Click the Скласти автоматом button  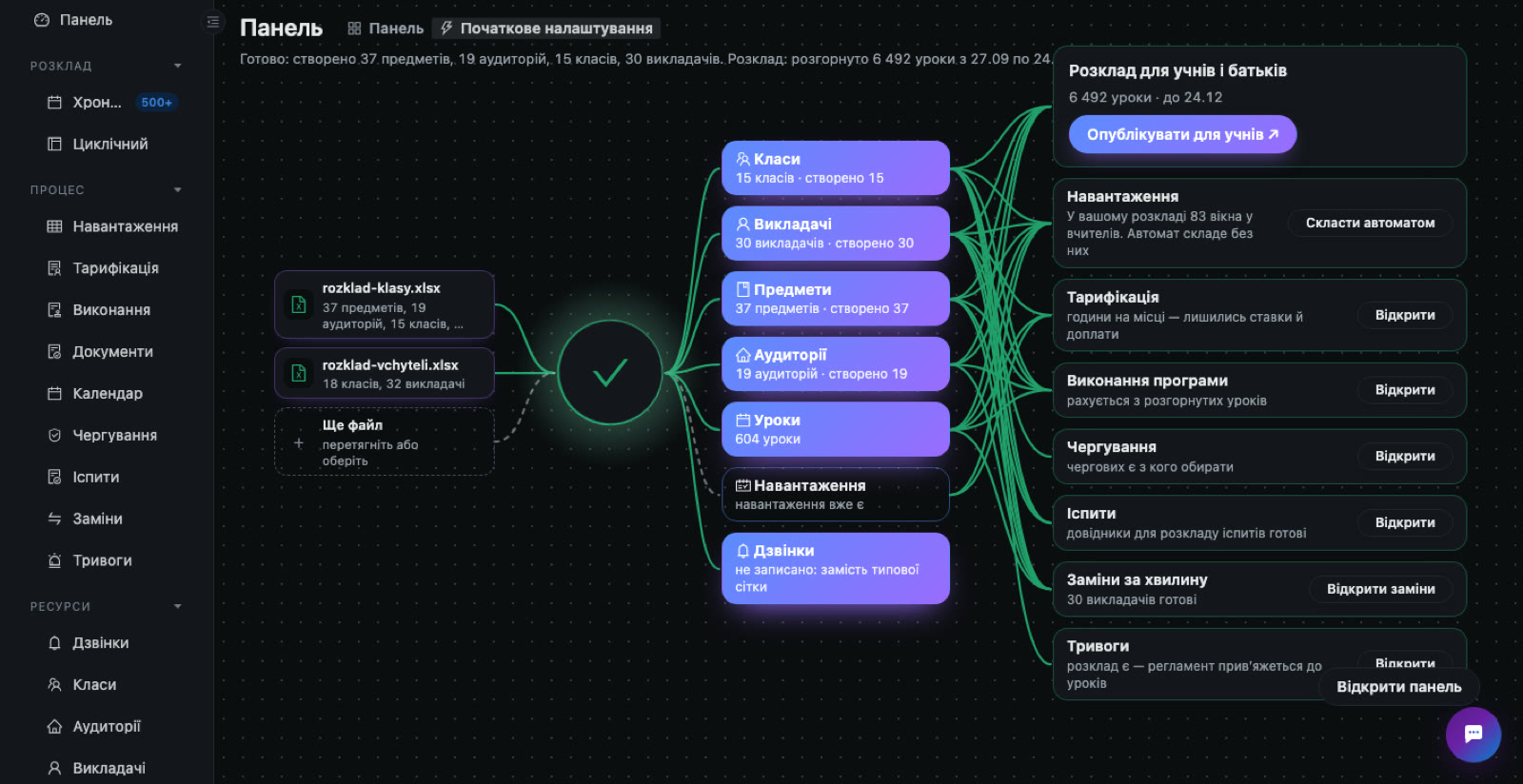pos(1370,223)
